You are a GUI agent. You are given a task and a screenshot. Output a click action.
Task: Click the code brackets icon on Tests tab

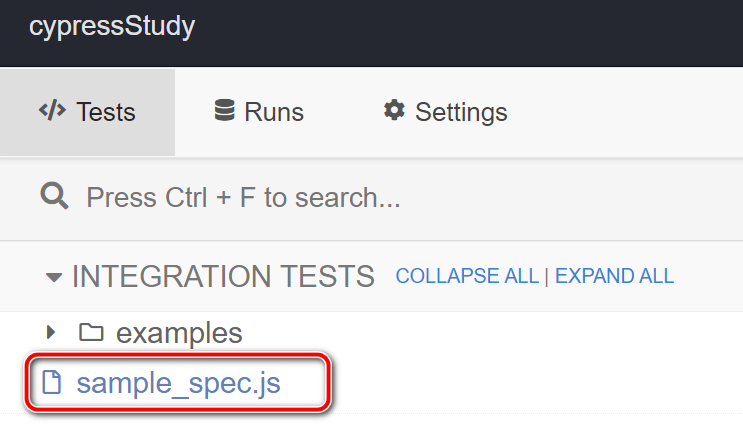[52, 110]
